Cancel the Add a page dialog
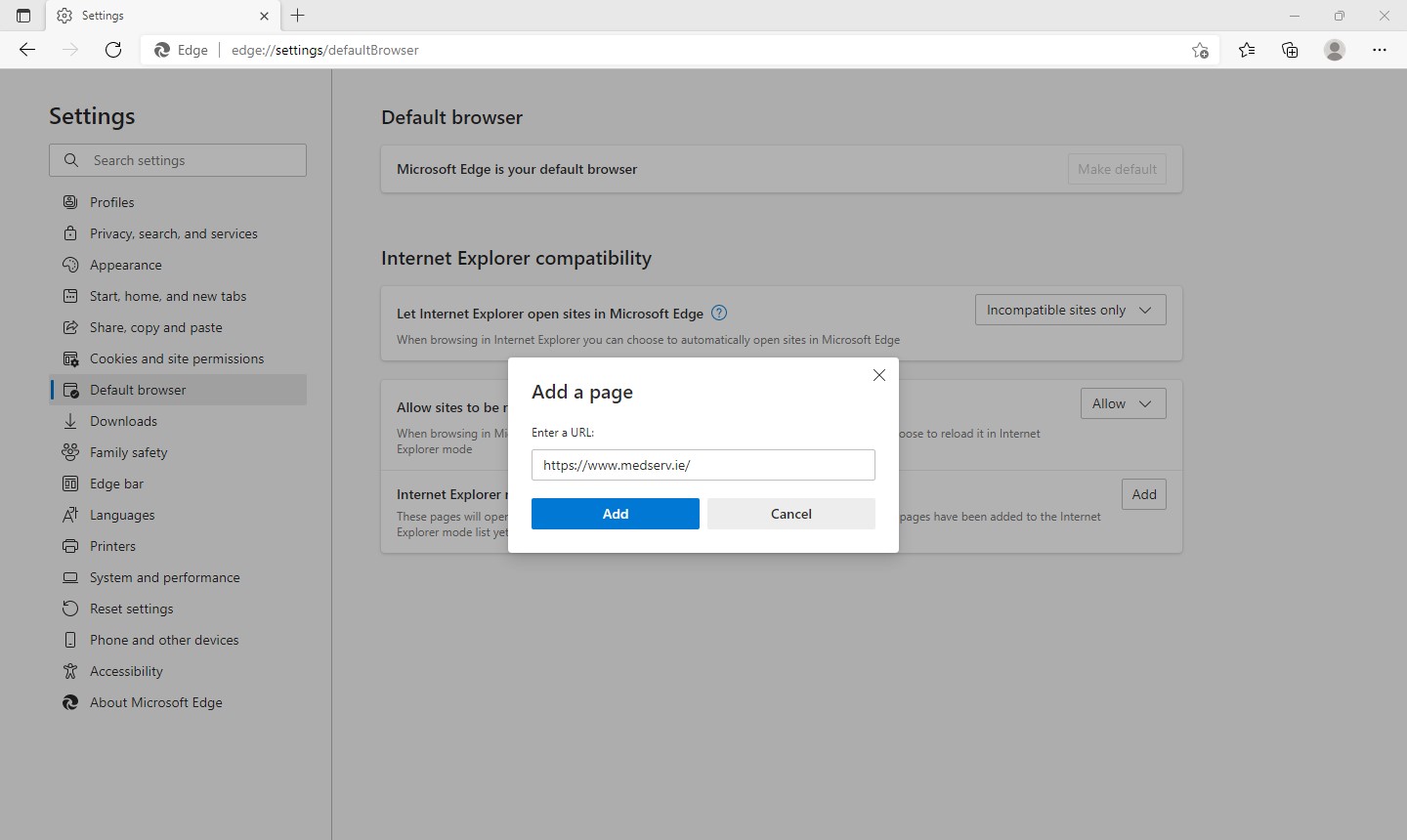The height and width of the screenshot is (840, 1407). coord(790,514)
